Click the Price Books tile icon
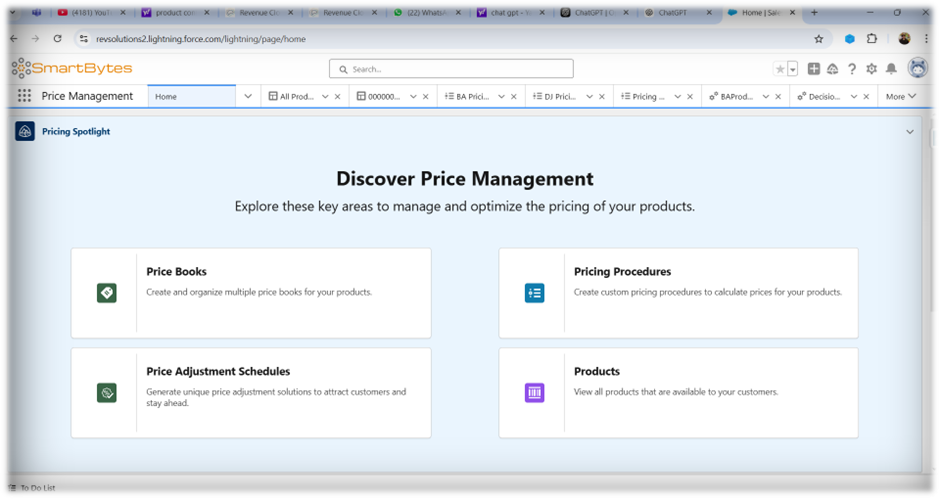The height and width of the screenshot is (499, 940). 107,293
